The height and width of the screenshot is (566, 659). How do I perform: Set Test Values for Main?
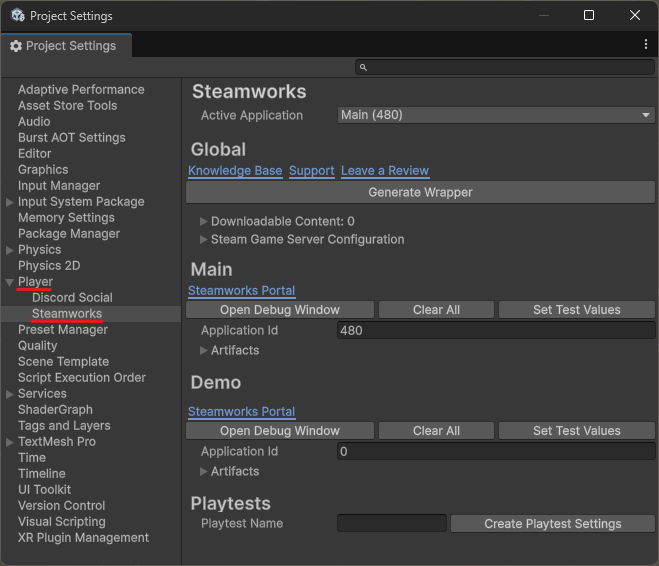point(577,310)
